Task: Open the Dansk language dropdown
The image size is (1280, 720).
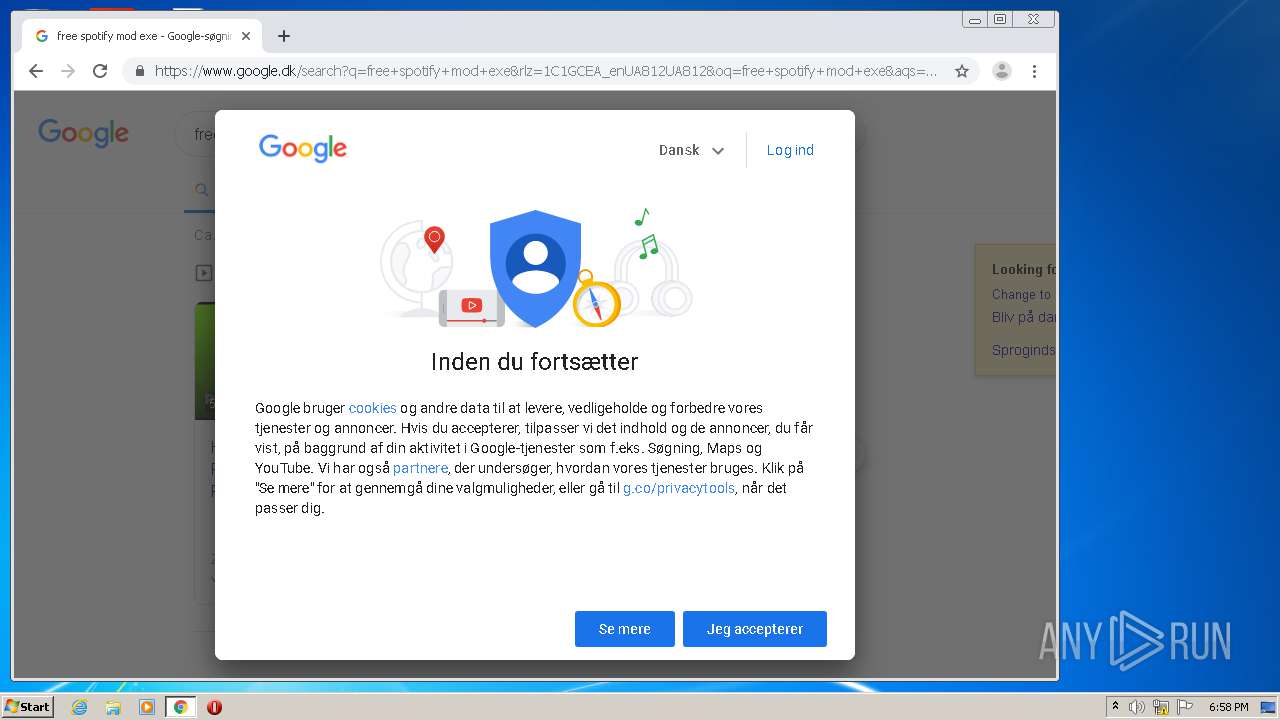Action: point(691,150)
